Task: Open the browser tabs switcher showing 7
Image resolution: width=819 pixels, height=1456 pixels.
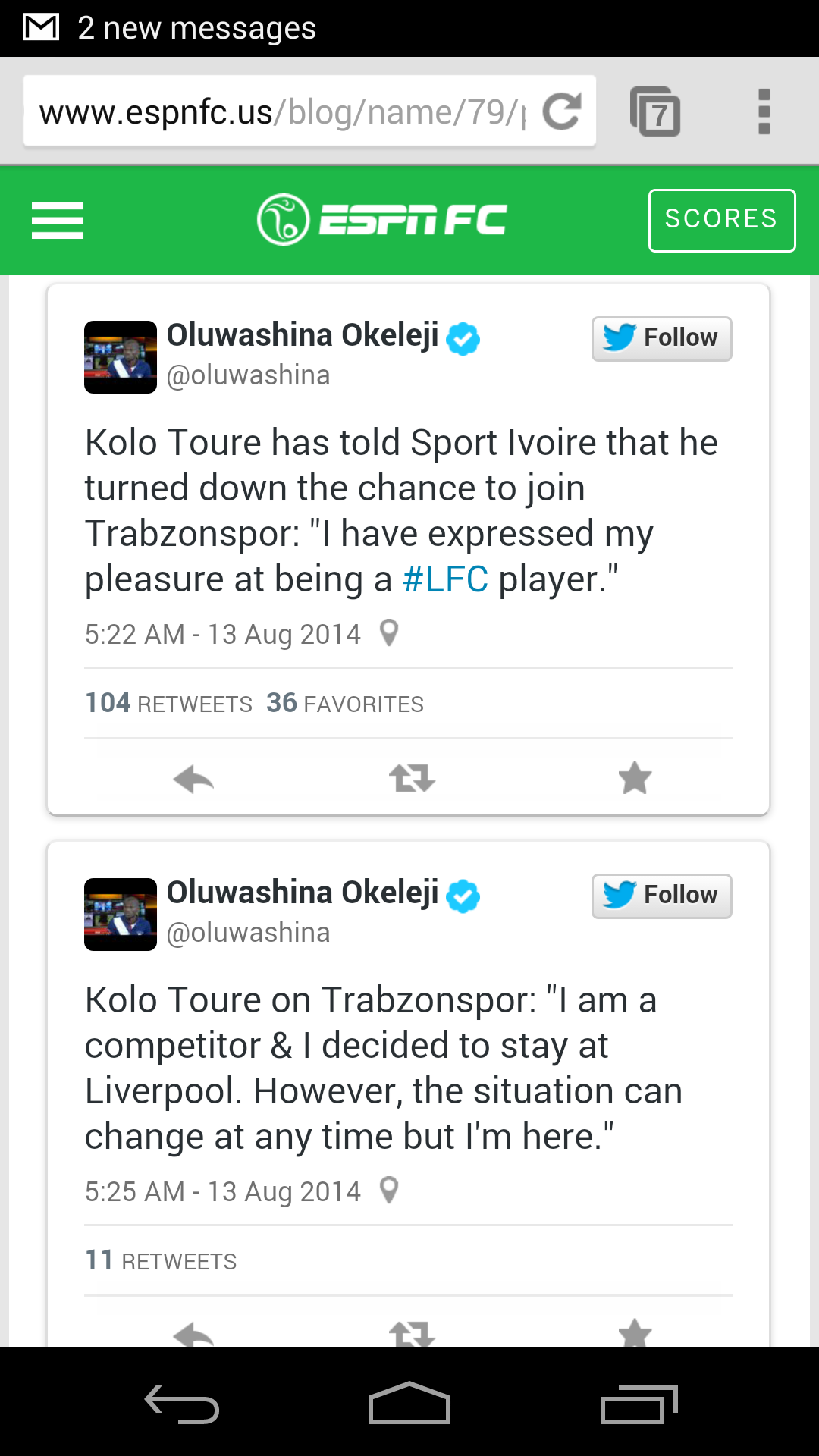Action: coord(655,111)
